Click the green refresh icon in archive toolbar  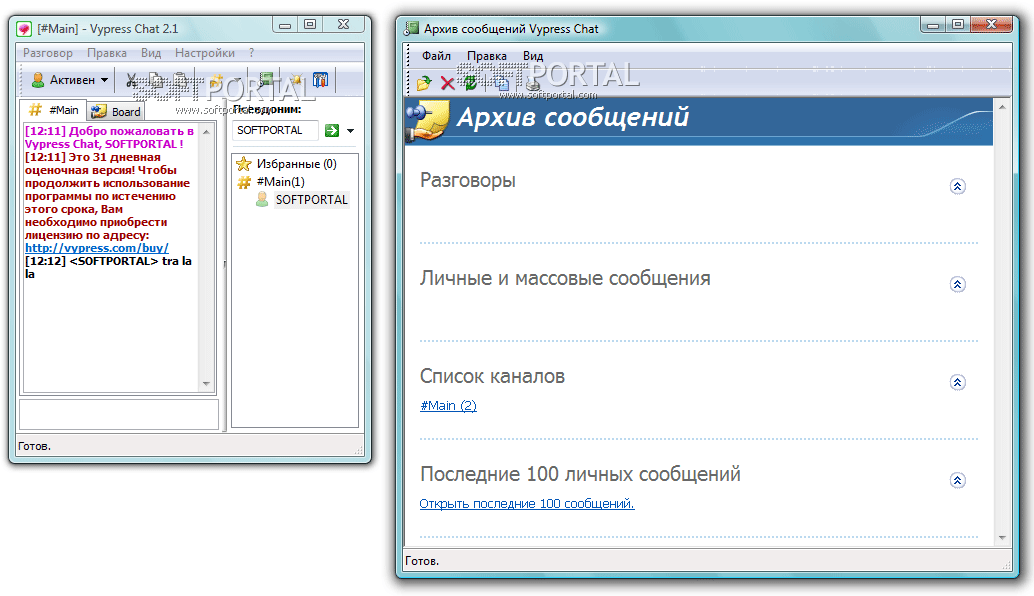[x=470, y=83]
